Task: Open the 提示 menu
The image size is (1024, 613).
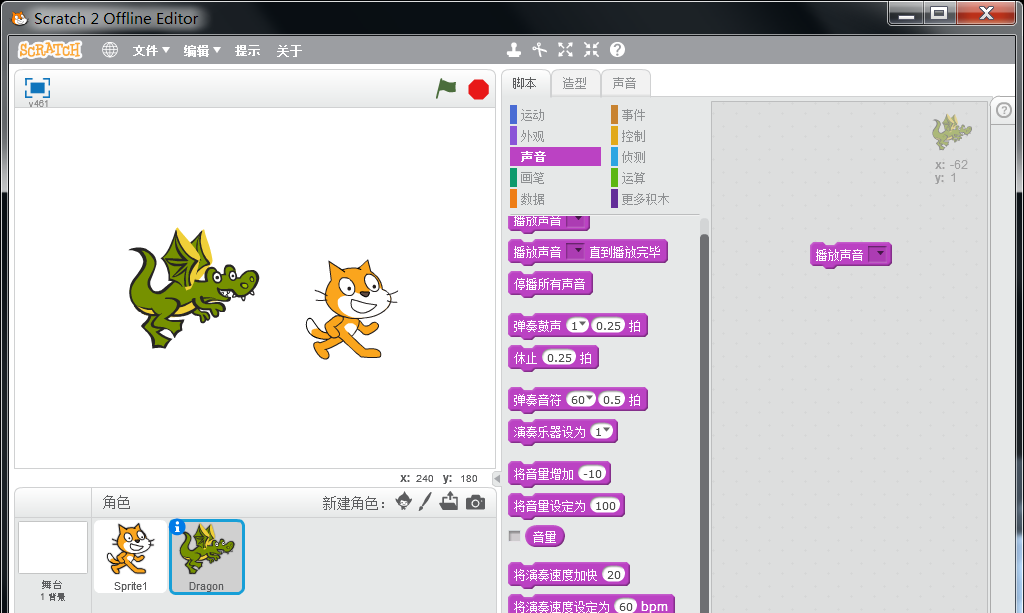Action: tap(248, 50)
